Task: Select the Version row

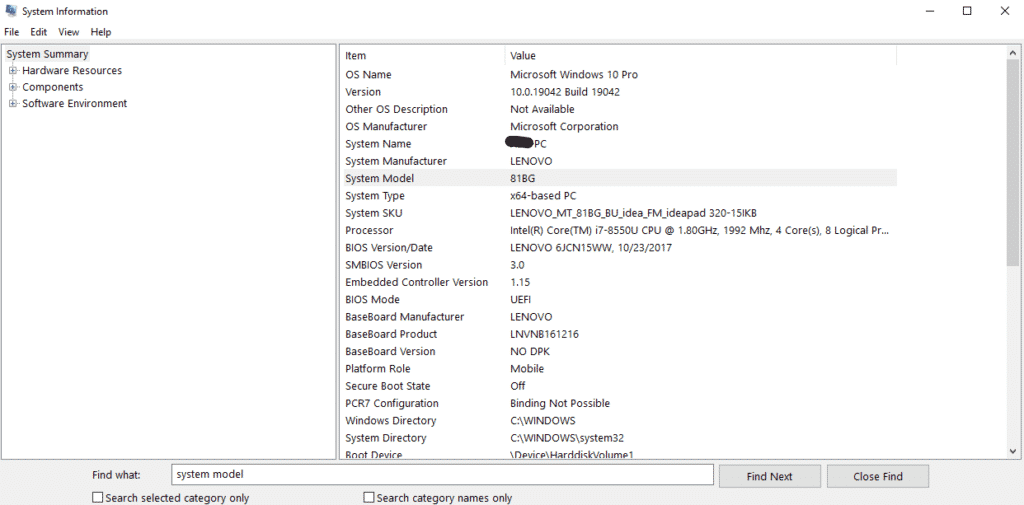Action: tap(619, 92)
